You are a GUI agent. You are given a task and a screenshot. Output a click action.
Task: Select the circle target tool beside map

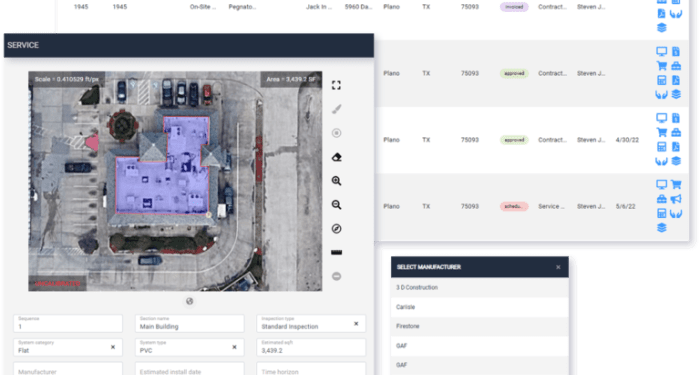(337, 133)
